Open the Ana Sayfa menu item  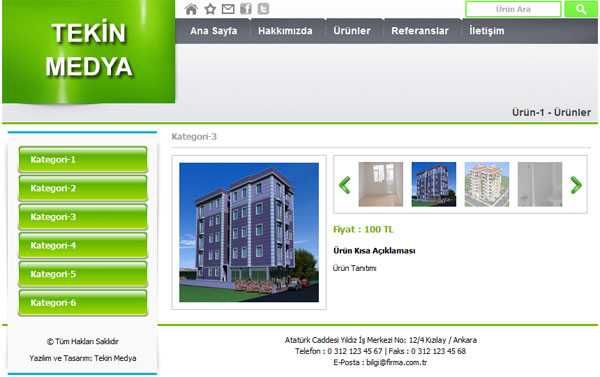tap(214, 31)
